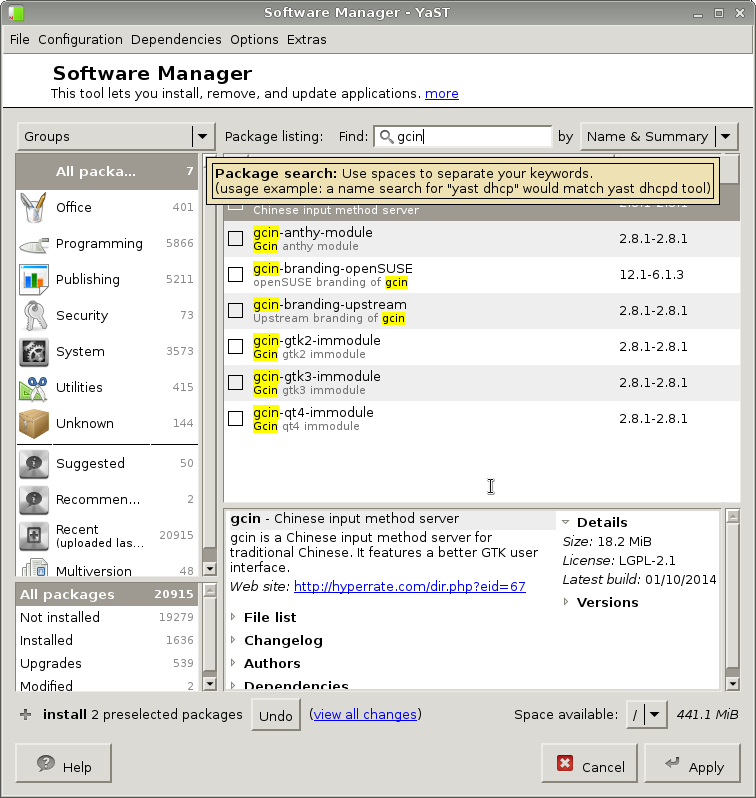
Task: Check the gcin-gtk2-immodule package
Action: [x=235, y=347]
